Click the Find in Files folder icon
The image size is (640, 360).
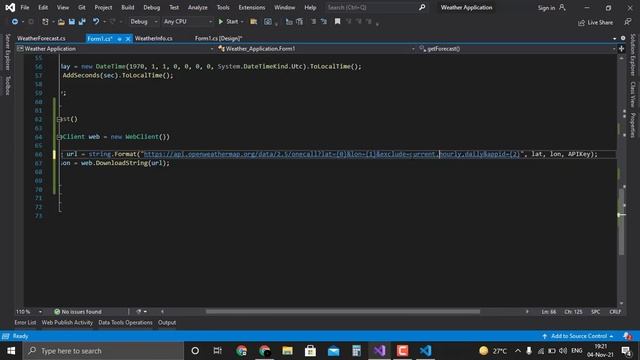(x=253, y=22)
